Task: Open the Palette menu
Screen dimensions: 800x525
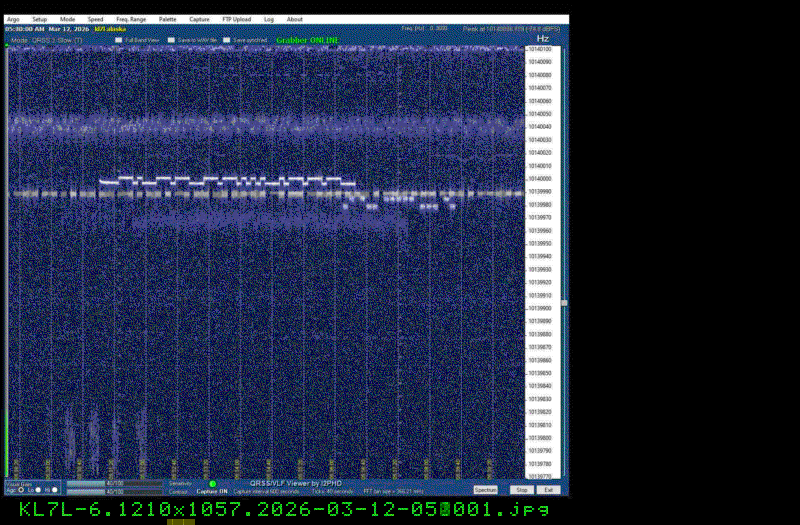Action: tap(168, 19)
